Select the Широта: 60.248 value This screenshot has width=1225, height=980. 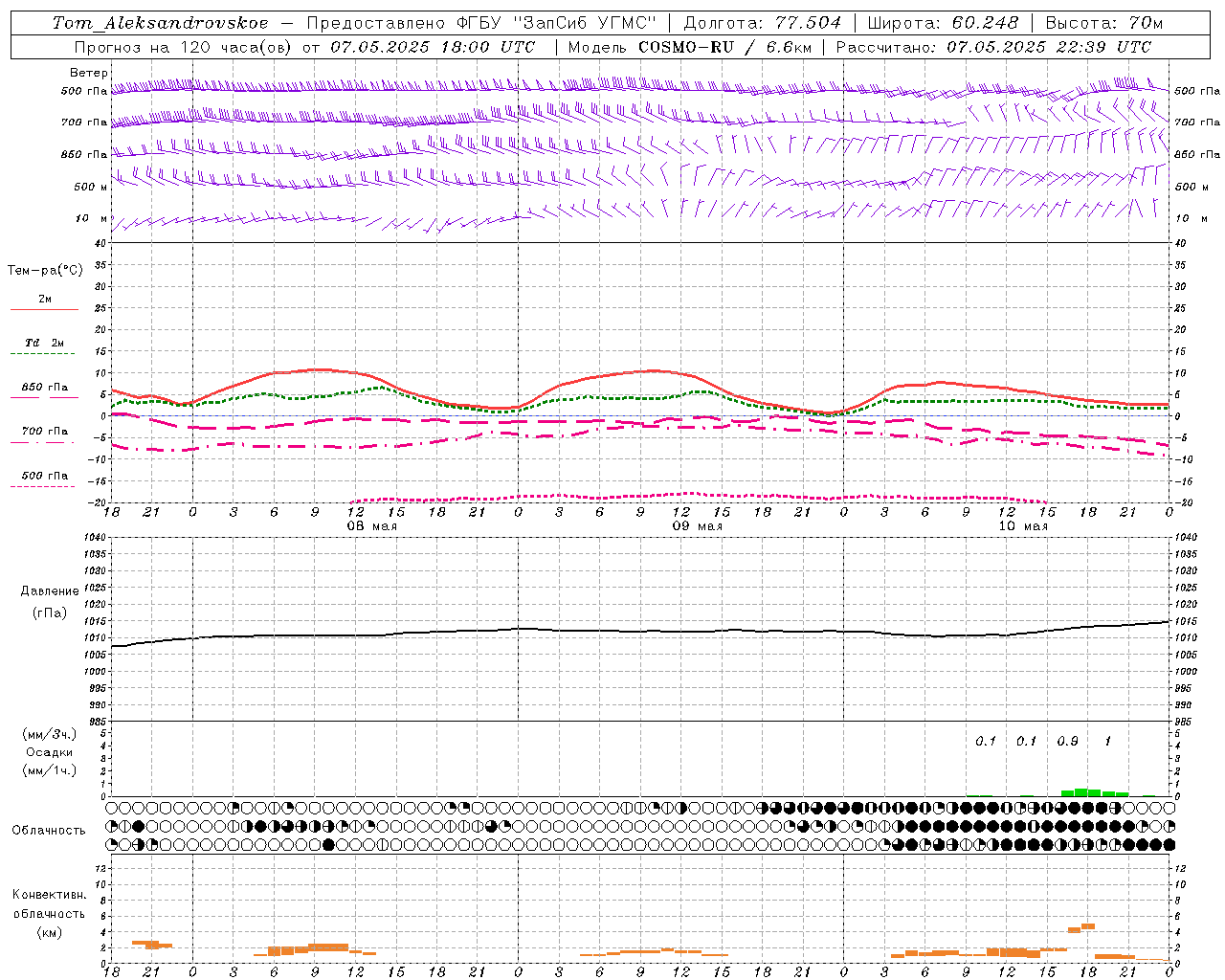pos(944,23)
